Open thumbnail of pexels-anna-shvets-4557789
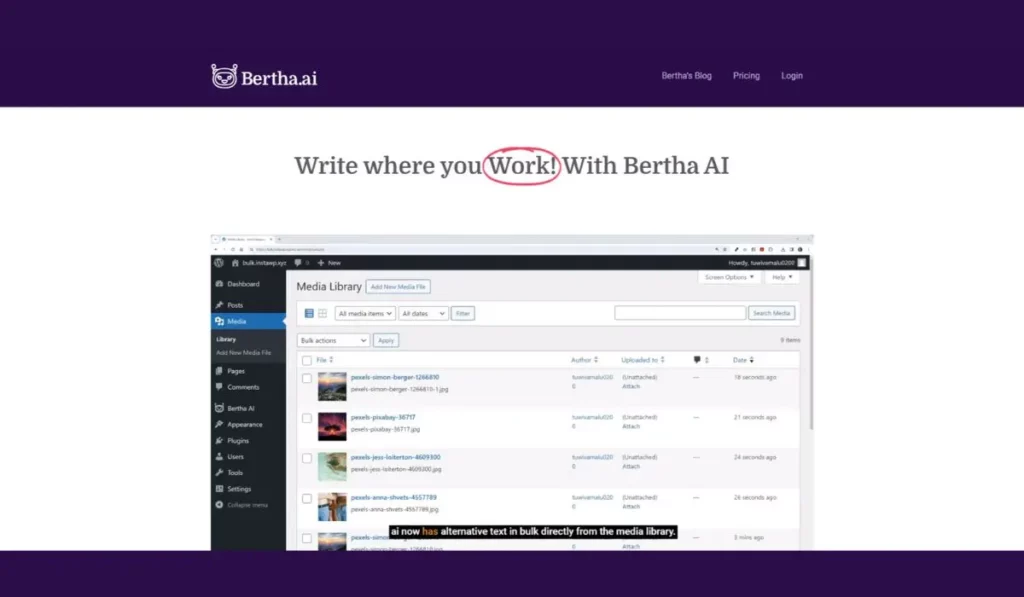Image resolution: width=1024 pixels, height=597 pixels. 332,507
